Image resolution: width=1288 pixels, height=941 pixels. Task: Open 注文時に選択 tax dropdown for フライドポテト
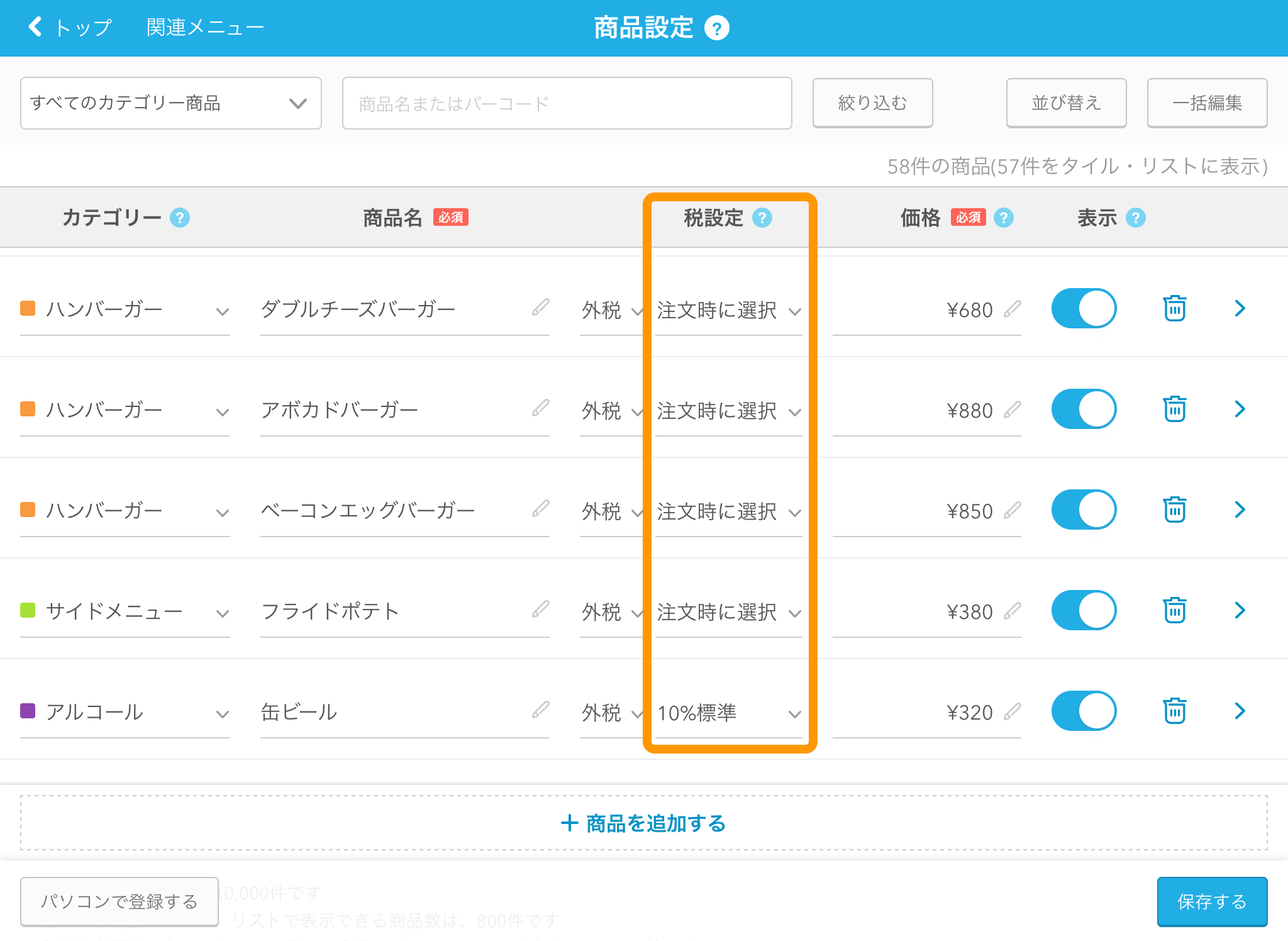(x=729, y=612)
